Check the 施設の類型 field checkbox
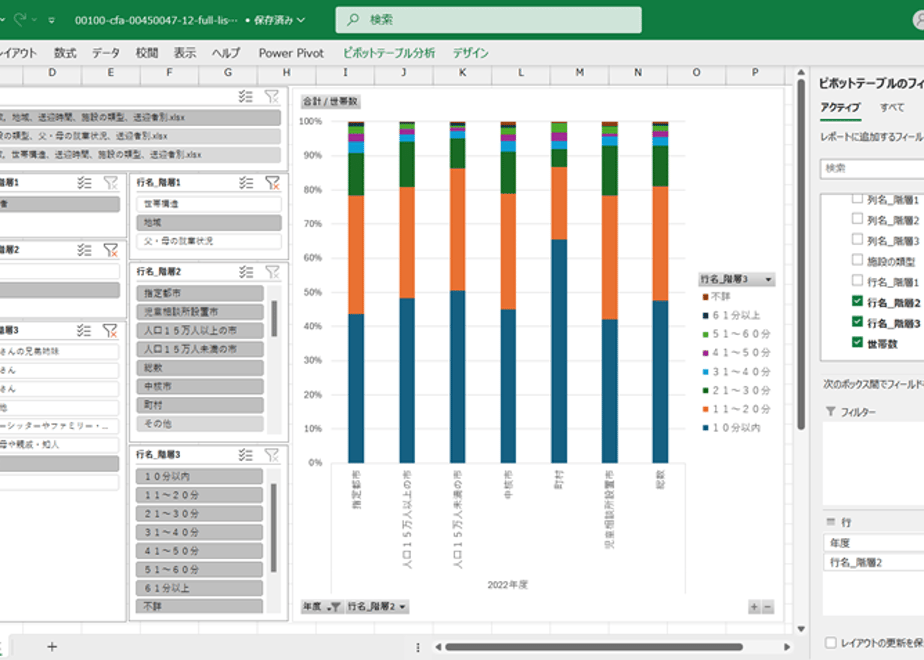Image resolution: width=924 pixels, height=660 pixels. point(857,260)
